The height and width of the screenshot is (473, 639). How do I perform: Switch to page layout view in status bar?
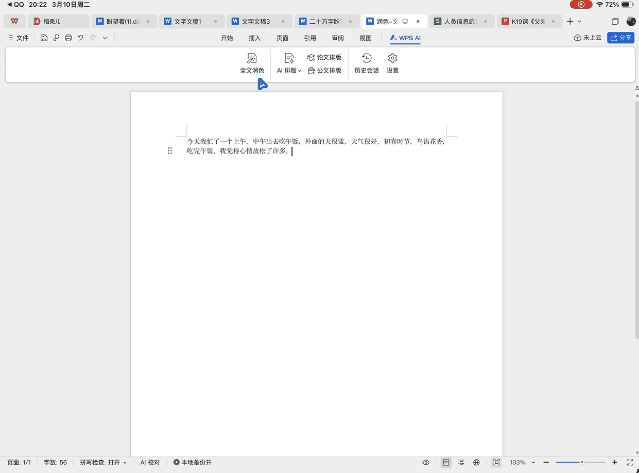coord(446,463)
